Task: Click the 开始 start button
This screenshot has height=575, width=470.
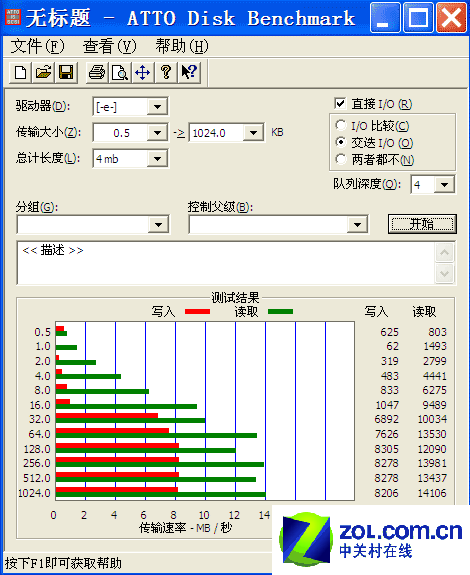Action: pos(422,224)
